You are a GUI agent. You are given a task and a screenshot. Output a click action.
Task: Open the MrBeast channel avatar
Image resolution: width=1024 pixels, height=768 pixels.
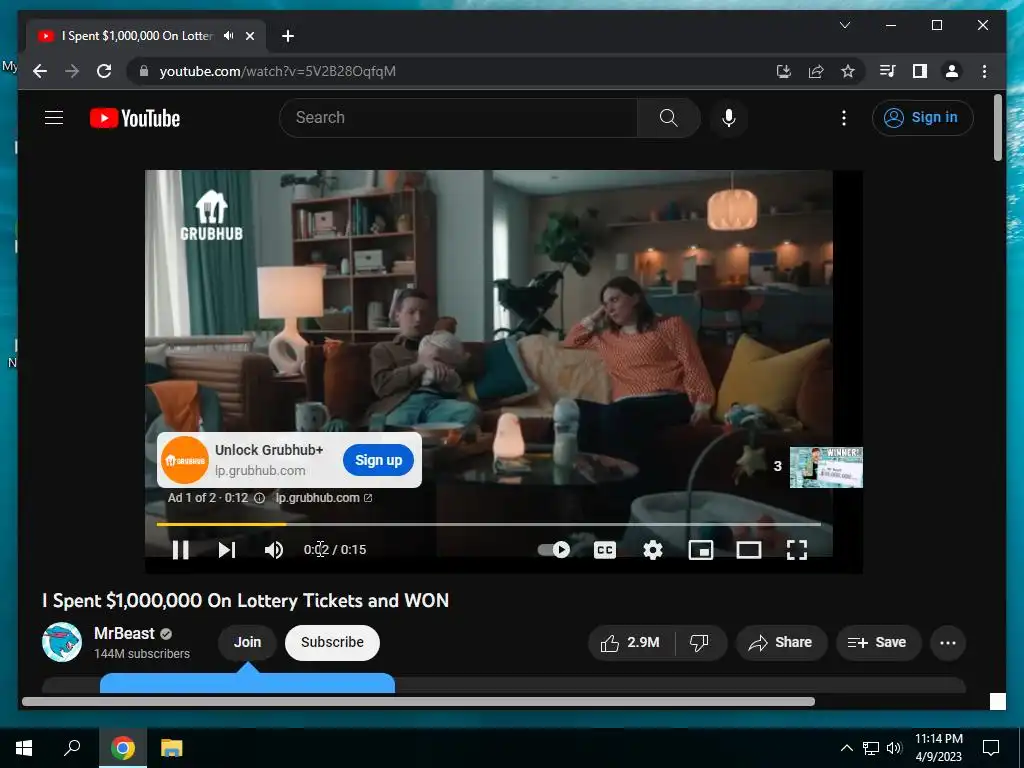pyautogui.click(x=62, y=642)
